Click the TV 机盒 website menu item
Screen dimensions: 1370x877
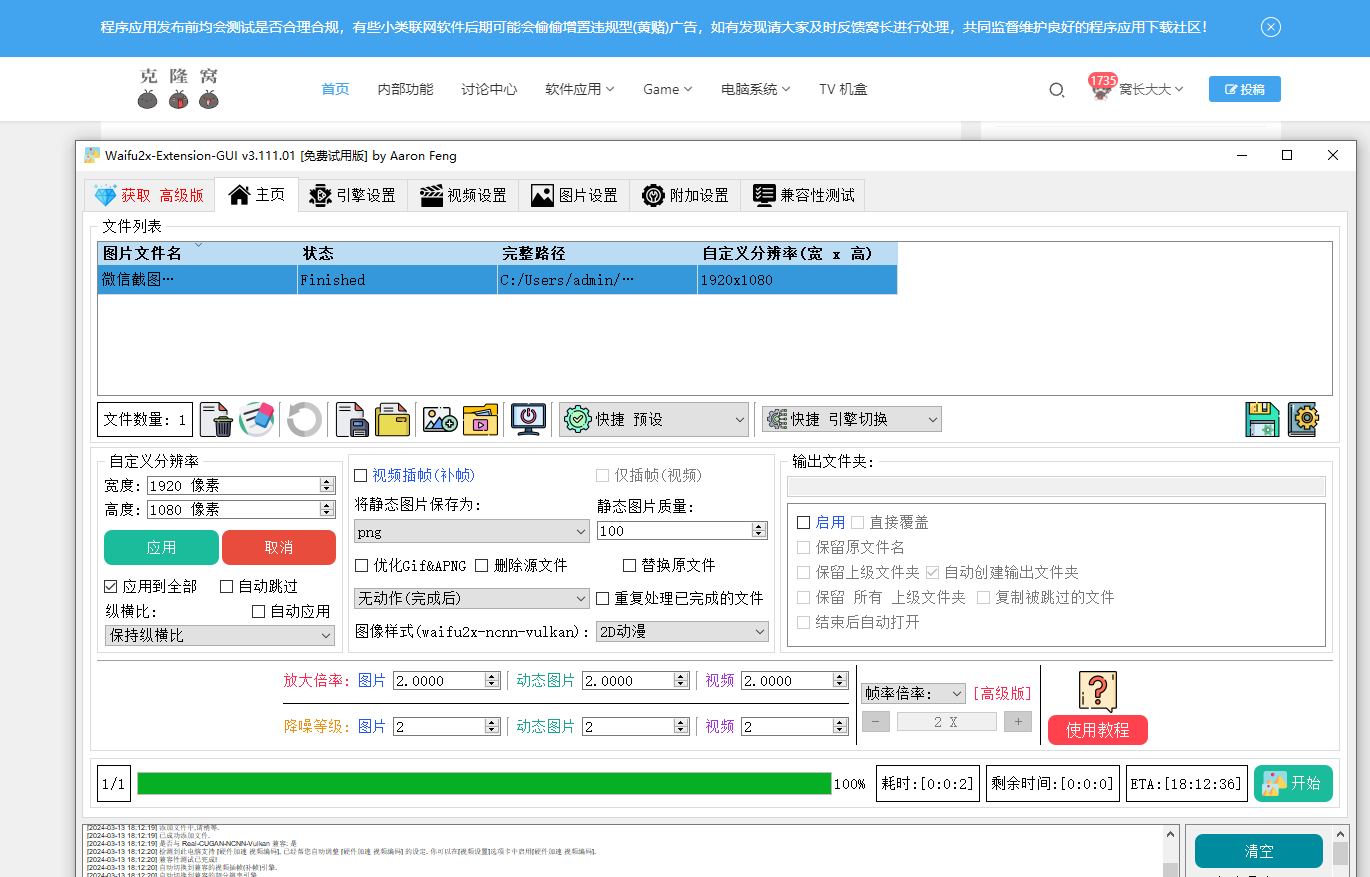pyautogui.click(x=843, y=89)
